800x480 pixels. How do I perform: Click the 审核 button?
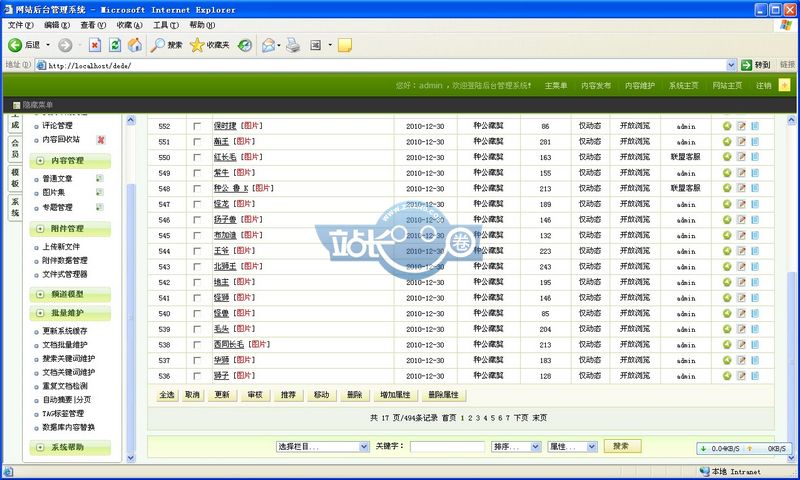[255, 395]
